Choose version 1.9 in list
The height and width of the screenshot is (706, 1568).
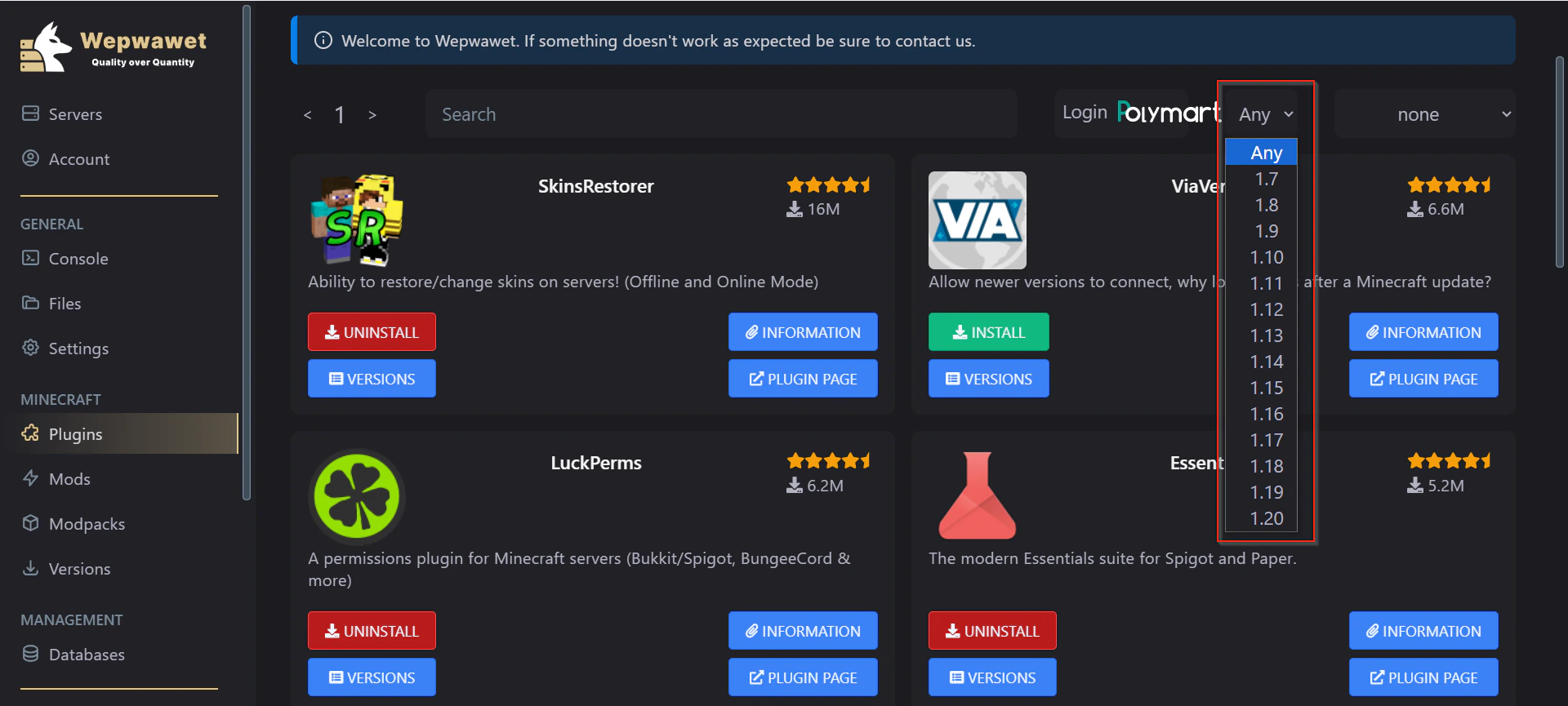(x=1262, y=231)
